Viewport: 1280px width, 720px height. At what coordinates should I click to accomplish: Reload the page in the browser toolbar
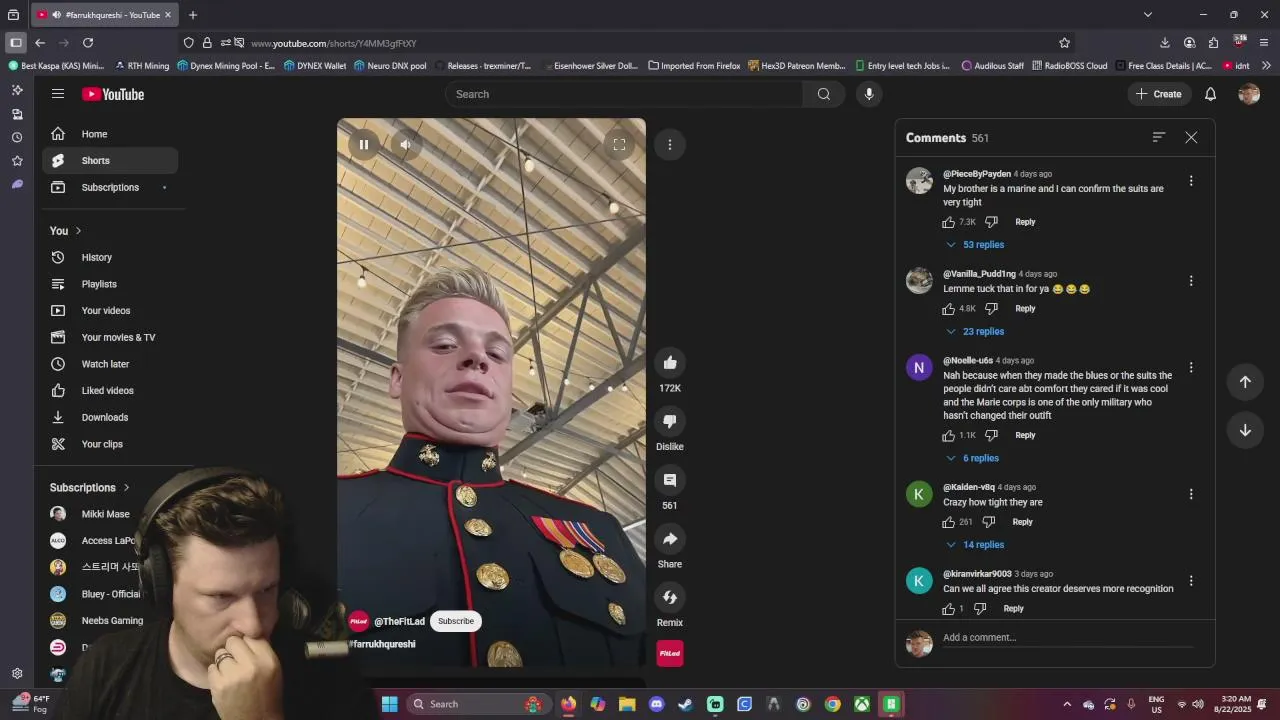click(x=88, y=43)
